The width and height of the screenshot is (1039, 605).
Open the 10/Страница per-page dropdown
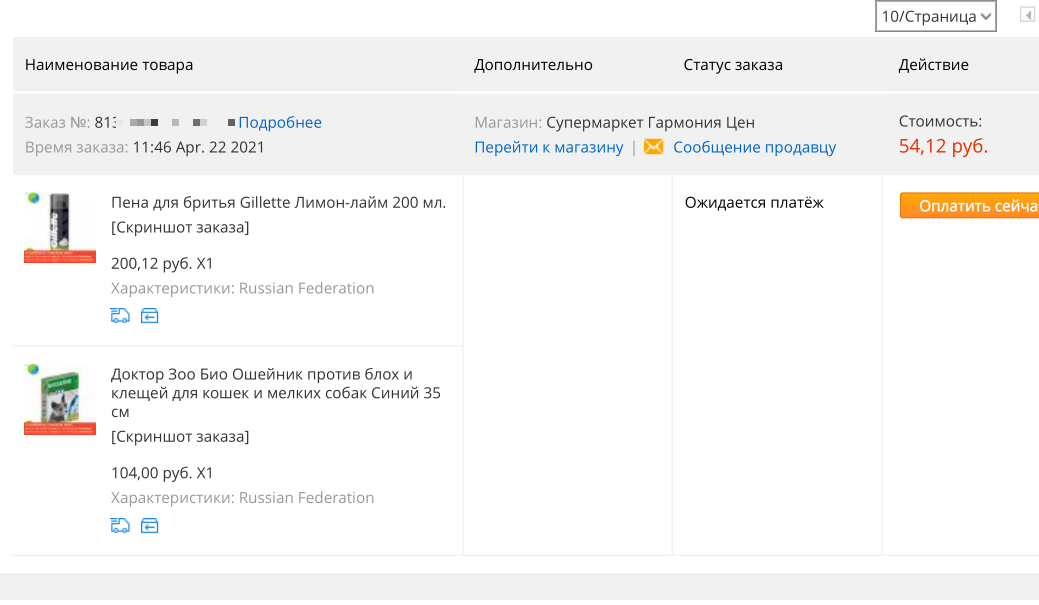(936, 17)
